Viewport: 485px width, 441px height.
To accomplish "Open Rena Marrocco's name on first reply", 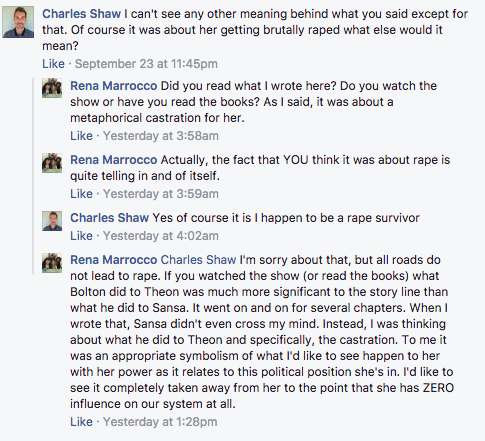I will pyautogui.click(x=114, y=86).
